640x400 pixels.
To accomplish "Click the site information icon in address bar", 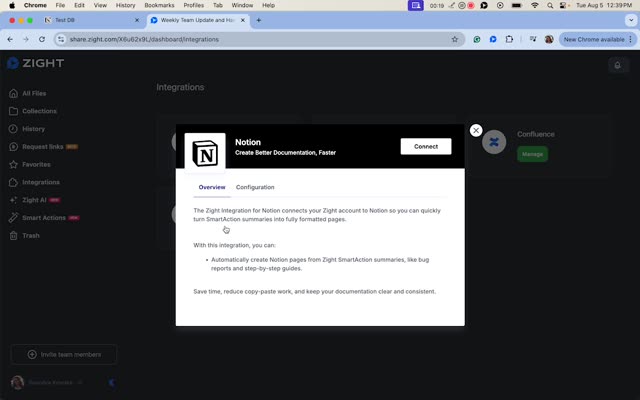I will [x=61, y=40].
